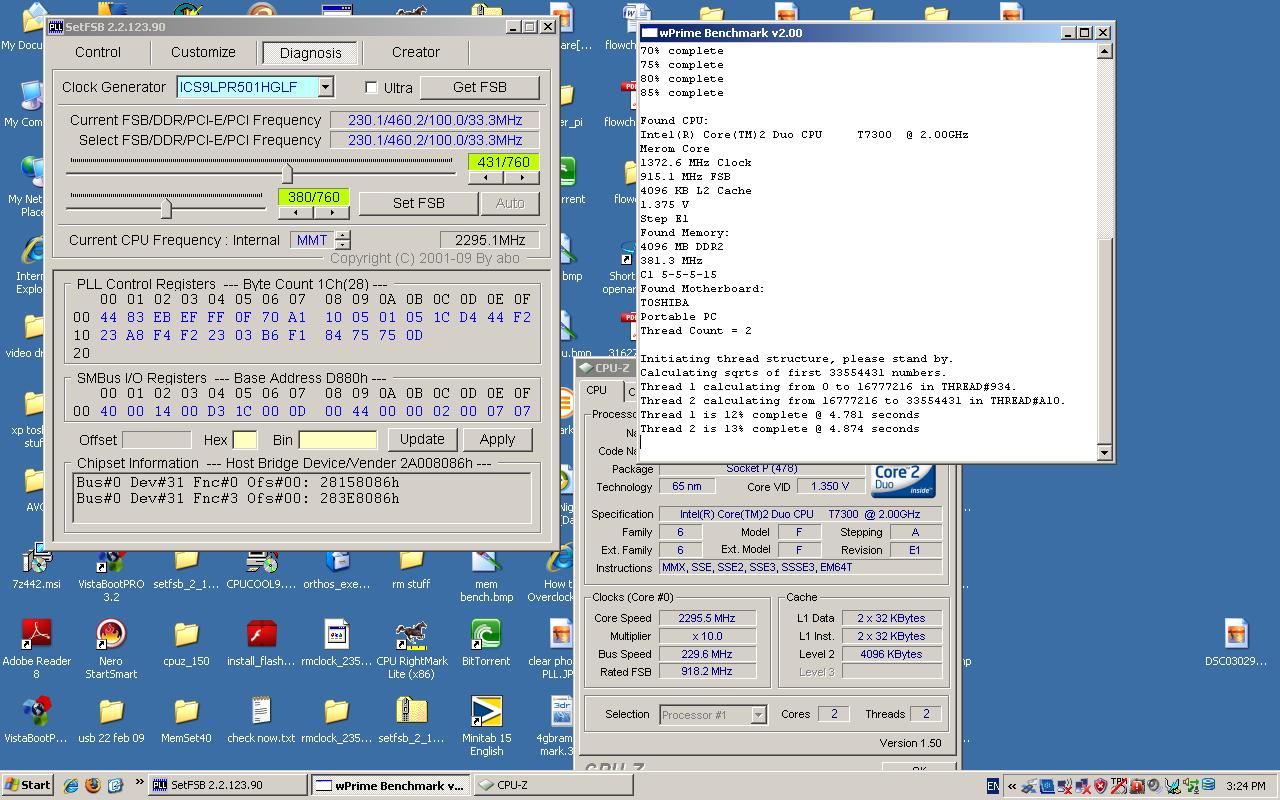Image resolution: width=1280 pixels, height=800 pixels.
Task: Click the lower FSB slider thumb (380/760)
Action: pyautogui.click(x=166, y=207)
